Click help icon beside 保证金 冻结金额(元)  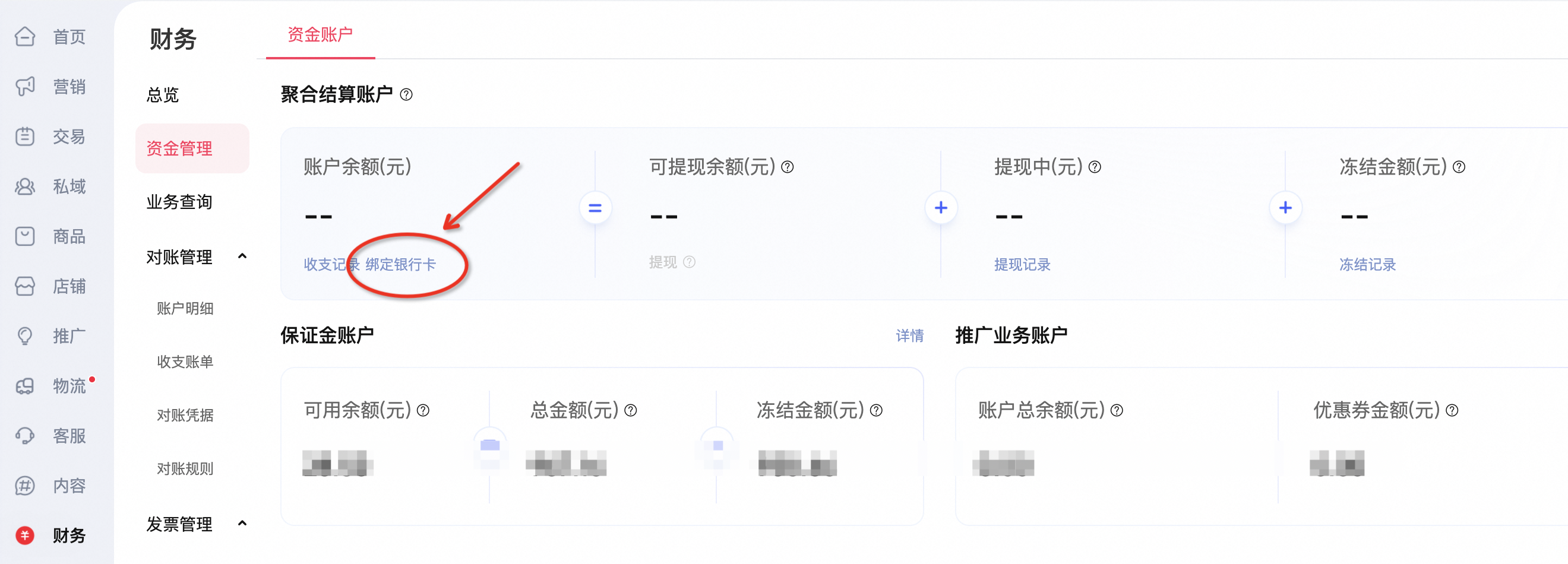(x=876, y=411)
